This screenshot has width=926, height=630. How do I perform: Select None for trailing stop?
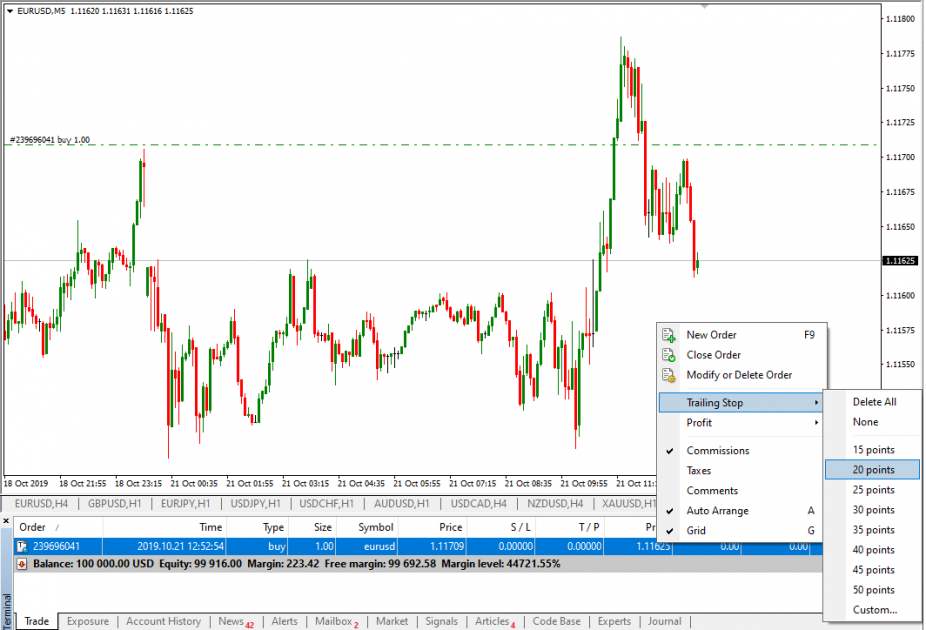click(x=872, y=422)
